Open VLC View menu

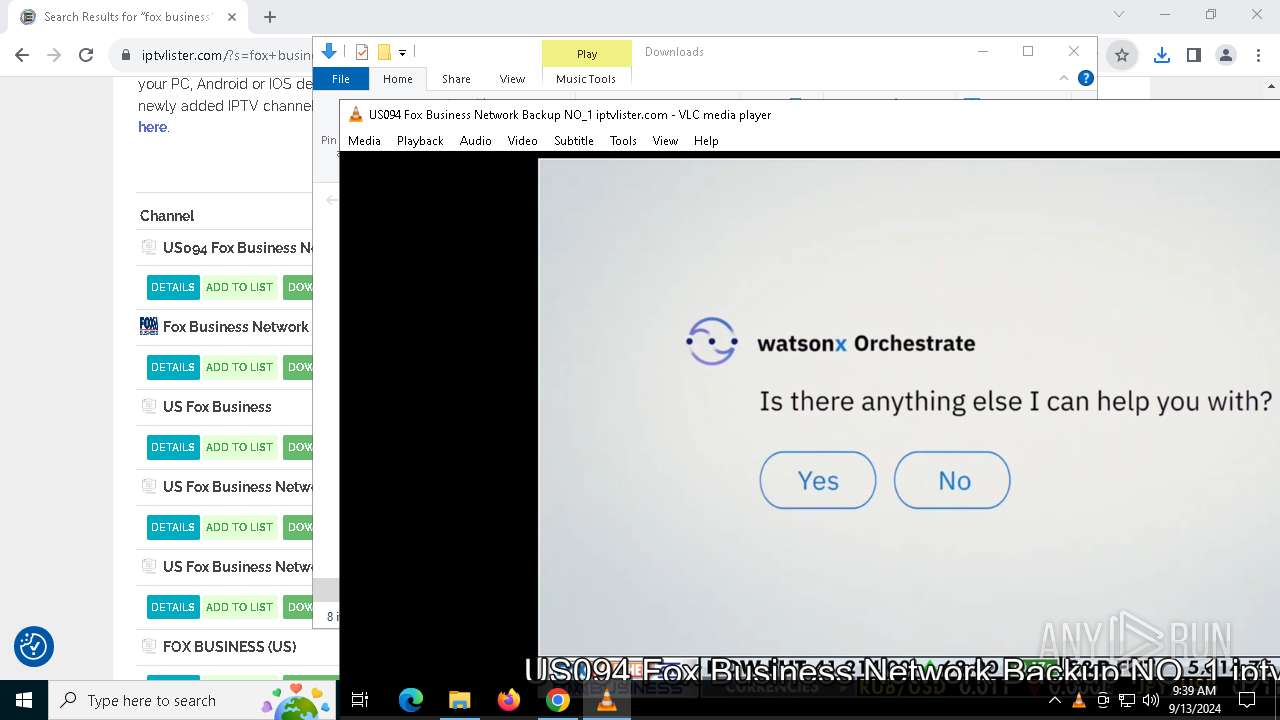[665, 141]
